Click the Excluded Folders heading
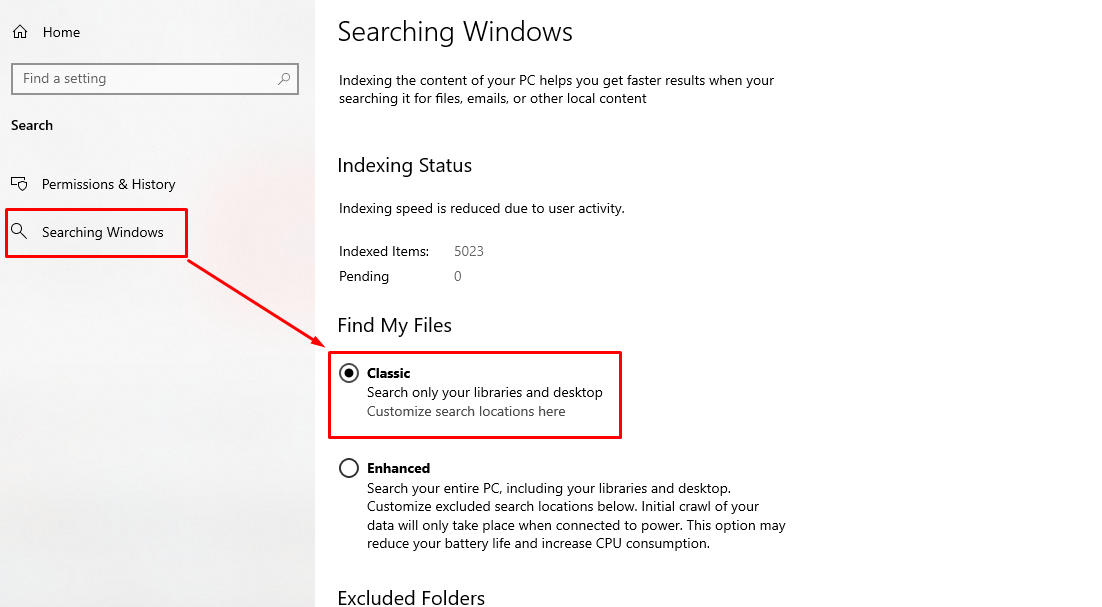The height and width of the screenshot is (607, 1102). [411, 597]
